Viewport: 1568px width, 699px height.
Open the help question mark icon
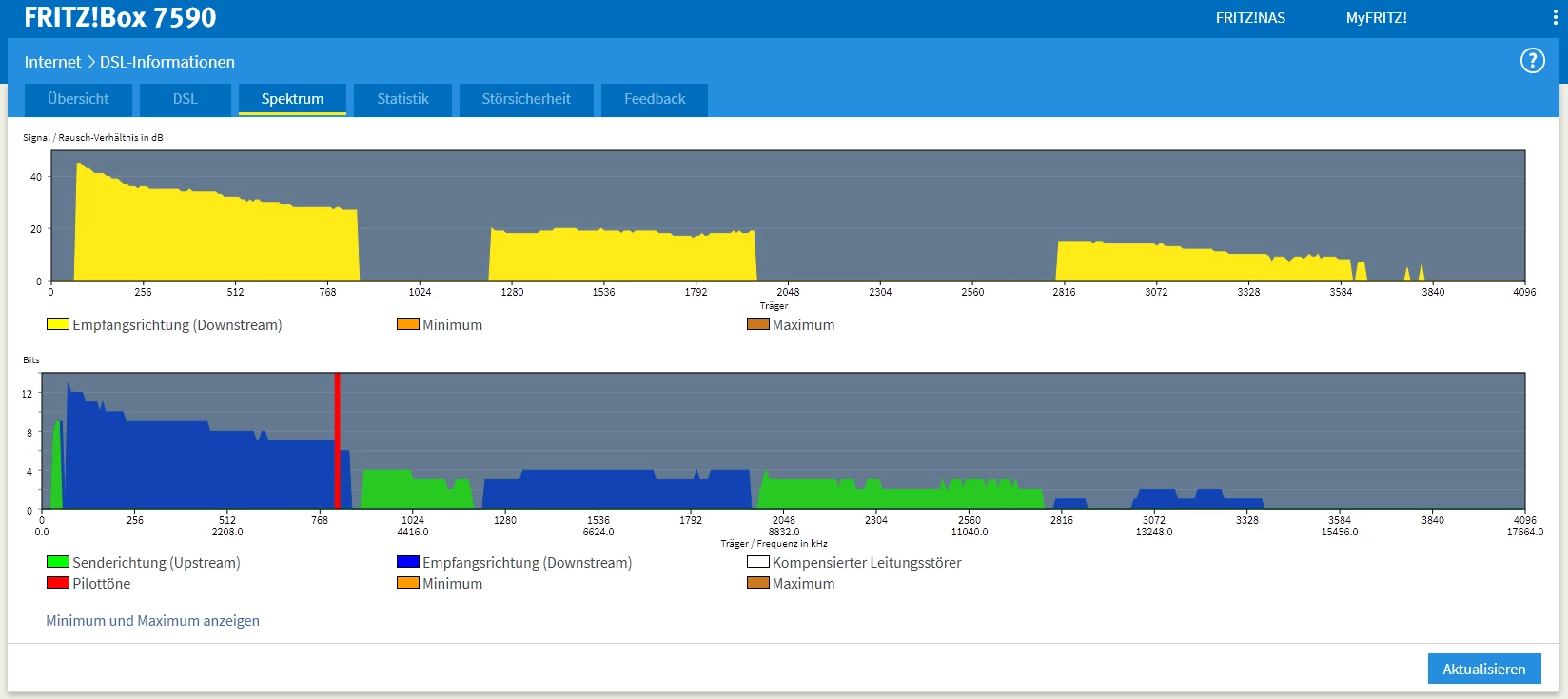click(x=1532, y=61)
